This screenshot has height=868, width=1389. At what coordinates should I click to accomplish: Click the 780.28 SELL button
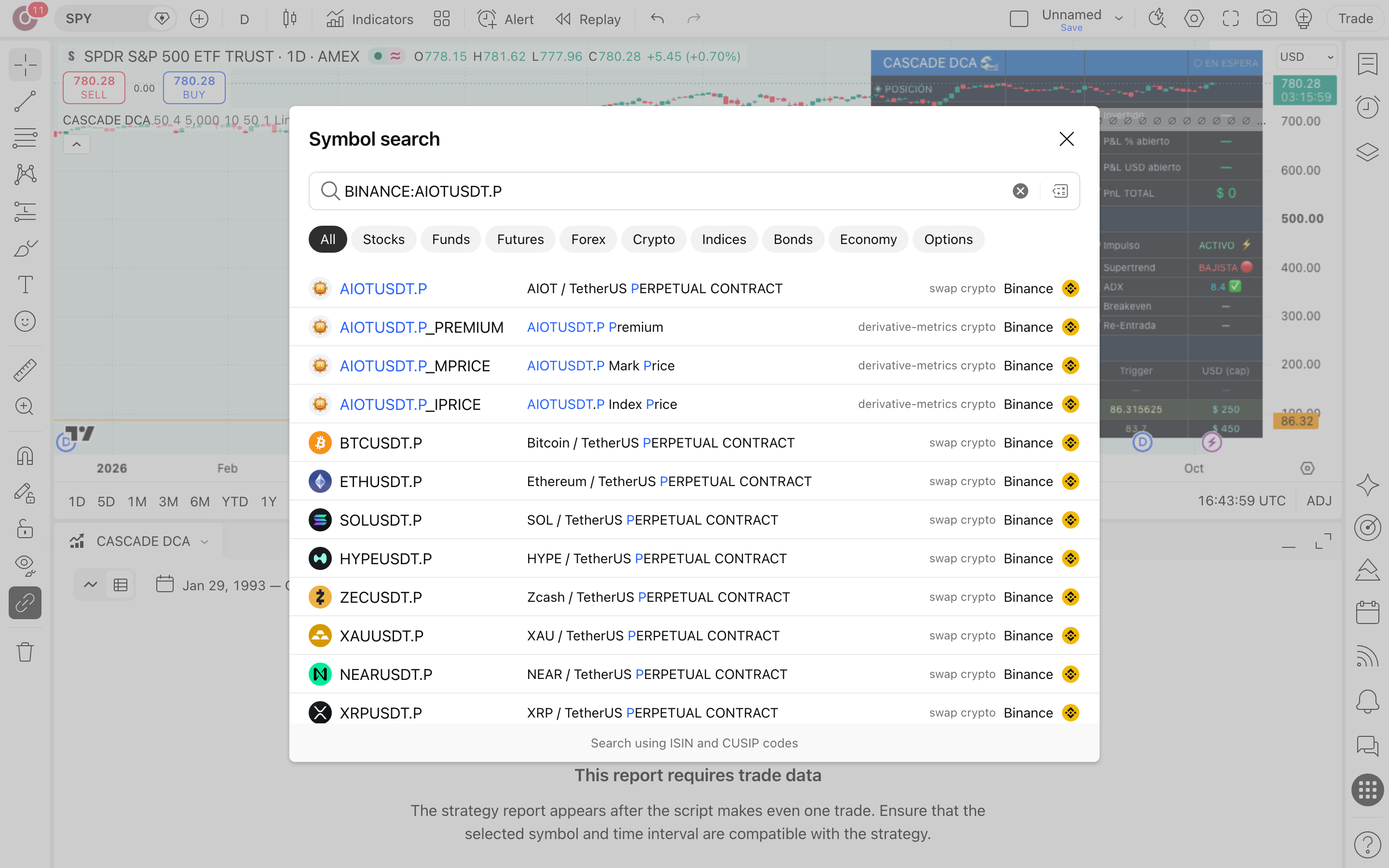[x=94, y=87]
